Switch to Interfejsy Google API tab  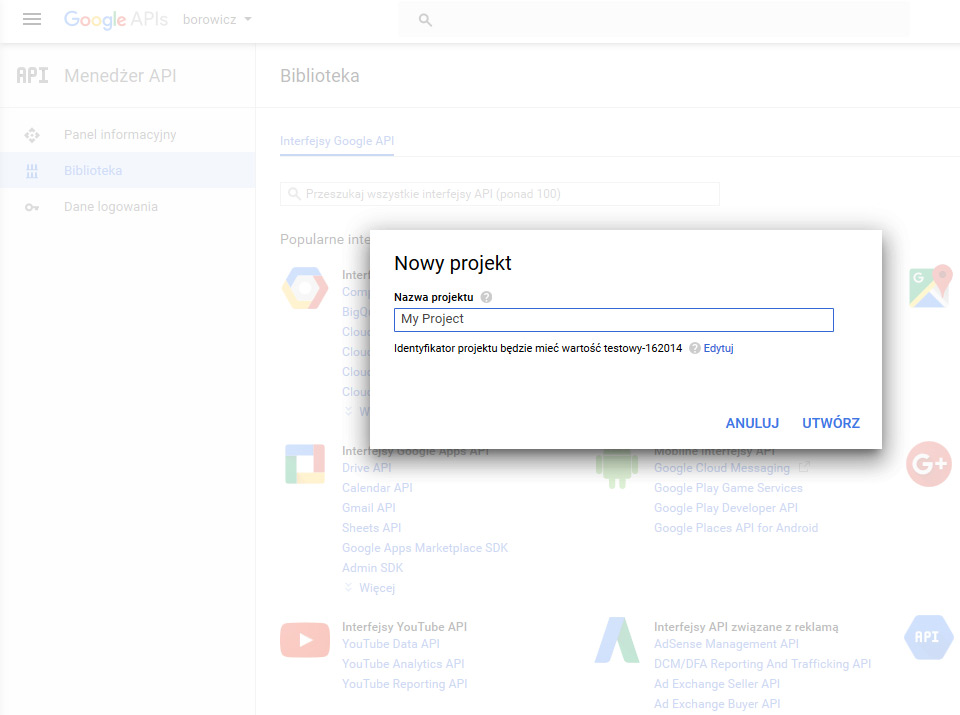337,141
